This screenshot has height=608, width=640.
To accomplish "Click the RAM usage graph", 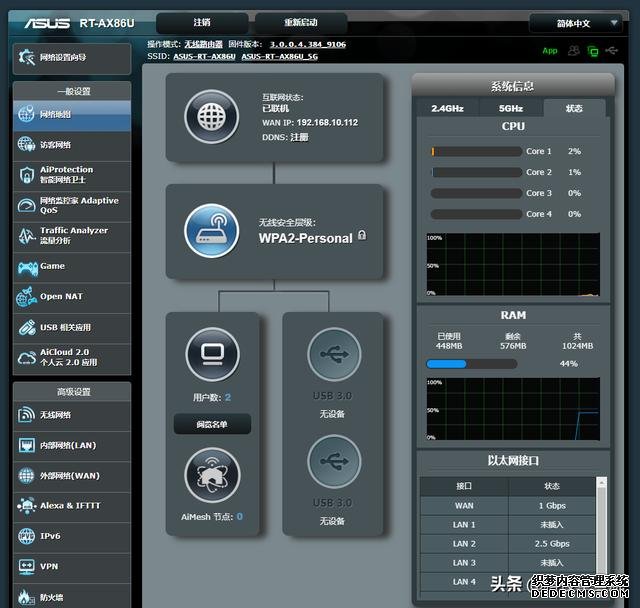I will coord(513,409).
